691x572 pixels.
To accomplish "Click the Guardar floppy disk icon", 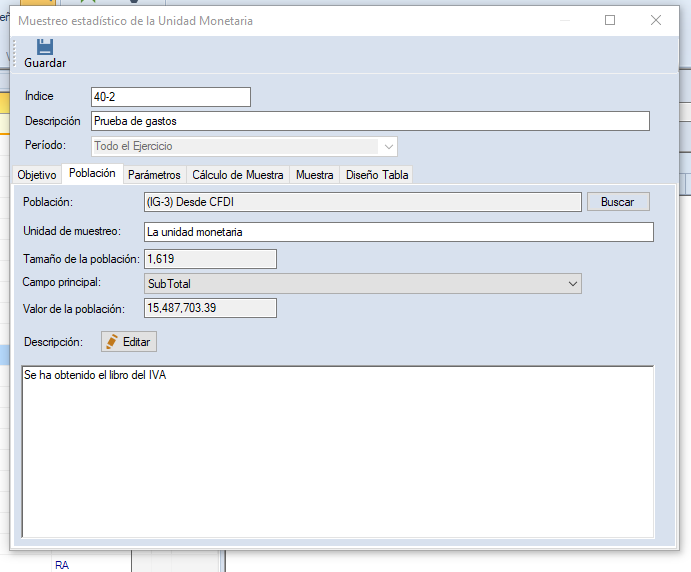I will point(45,47).
